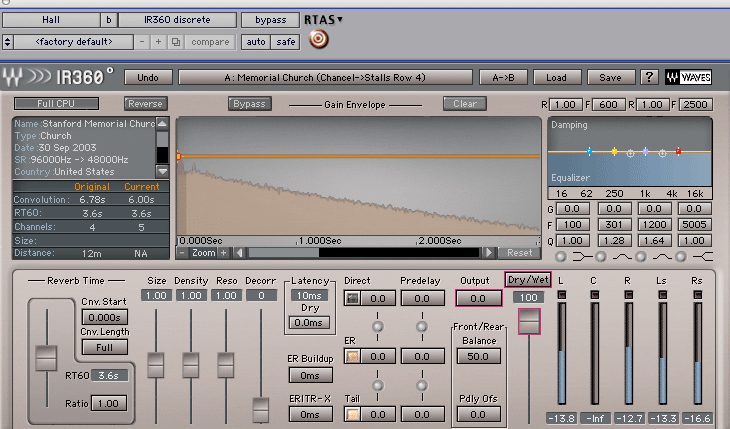
Task: Click the Clear gain envelope button
Action: tap(465, 104)
